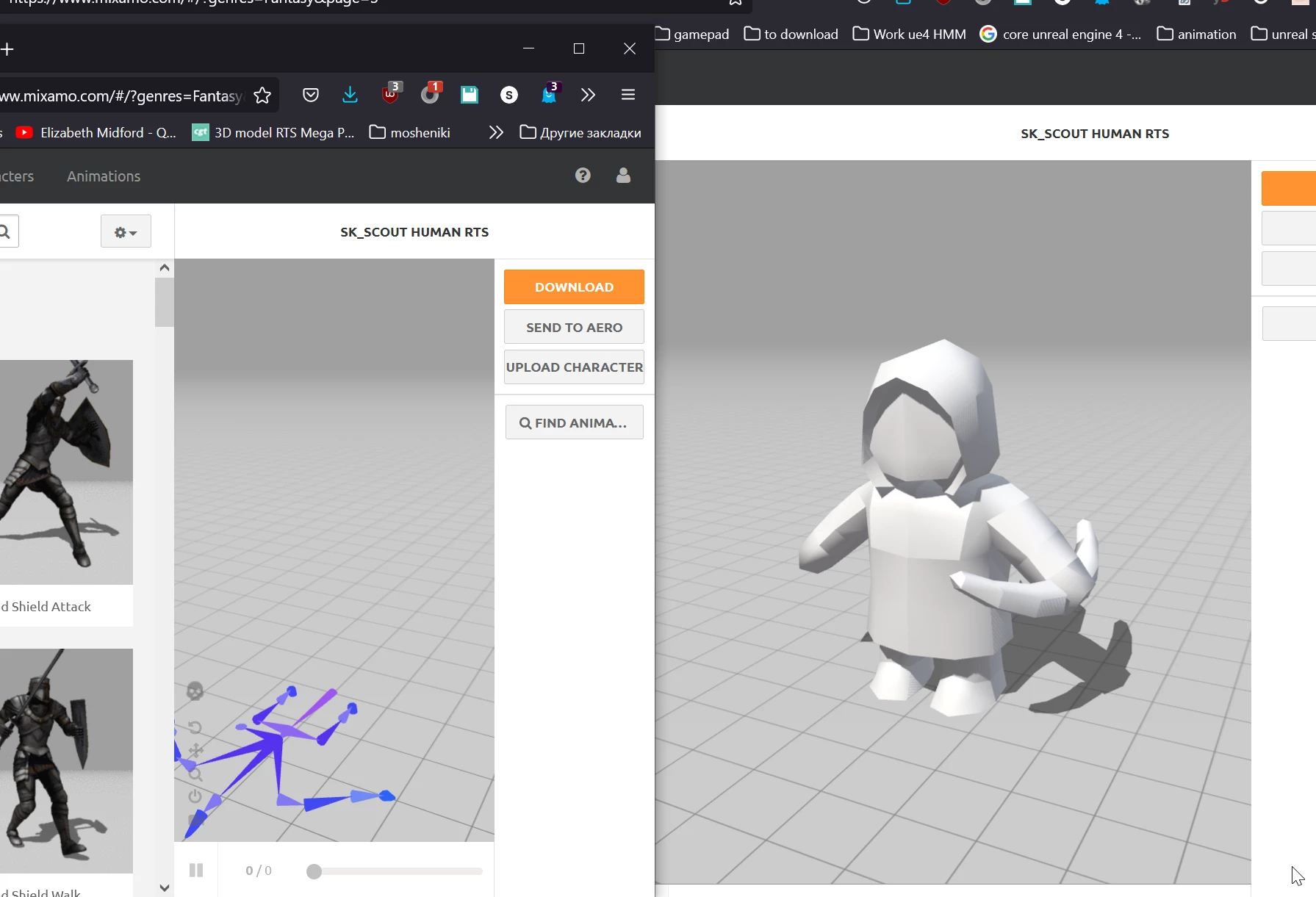Click the SK_SCOUT HUMAN RTS title in front window
Image resolution: width=1316 pixels, height=897 pixels.
[414, 232]
